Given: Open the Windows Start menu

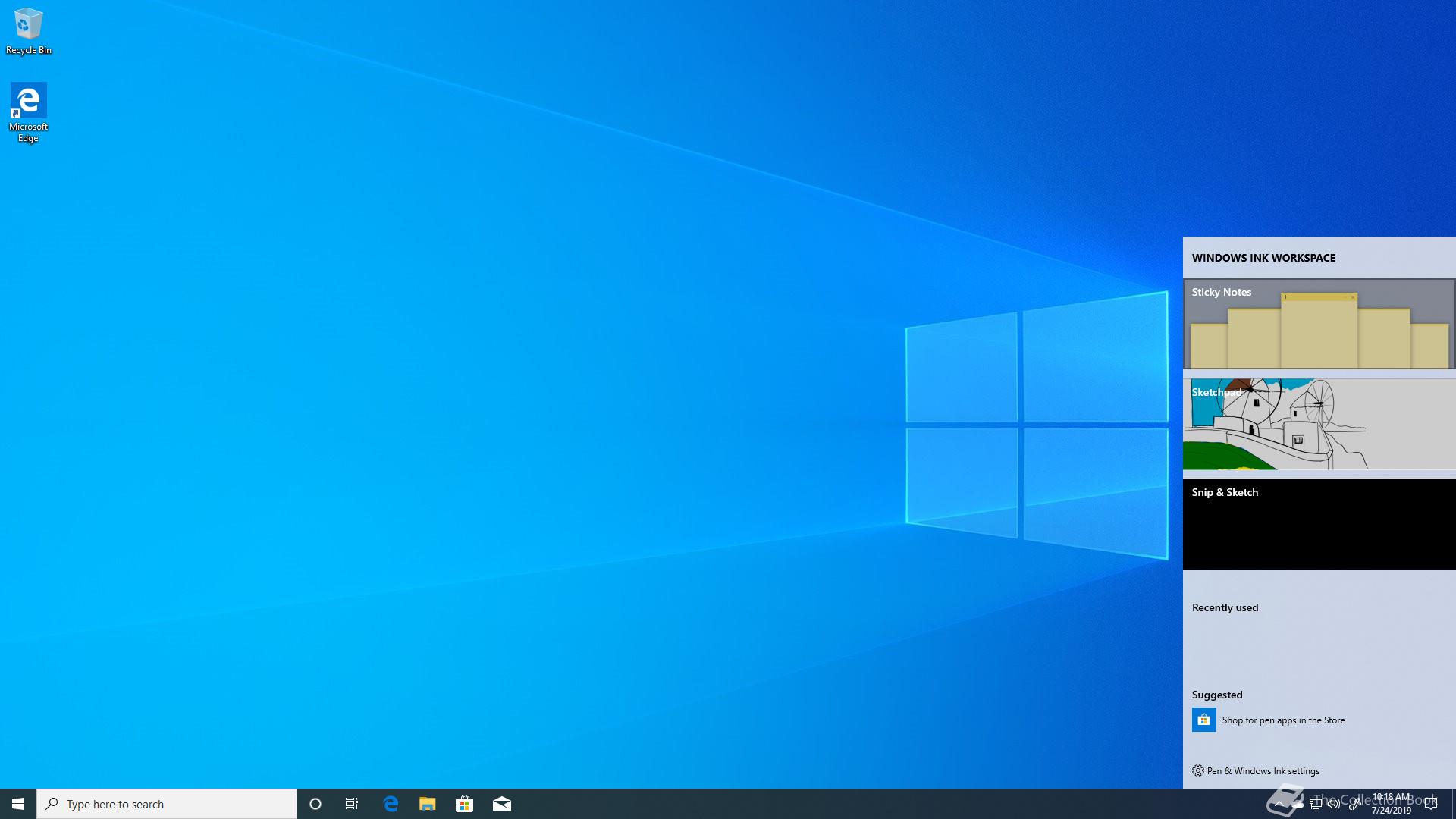Looking at the screenshot, I should 18,804.
